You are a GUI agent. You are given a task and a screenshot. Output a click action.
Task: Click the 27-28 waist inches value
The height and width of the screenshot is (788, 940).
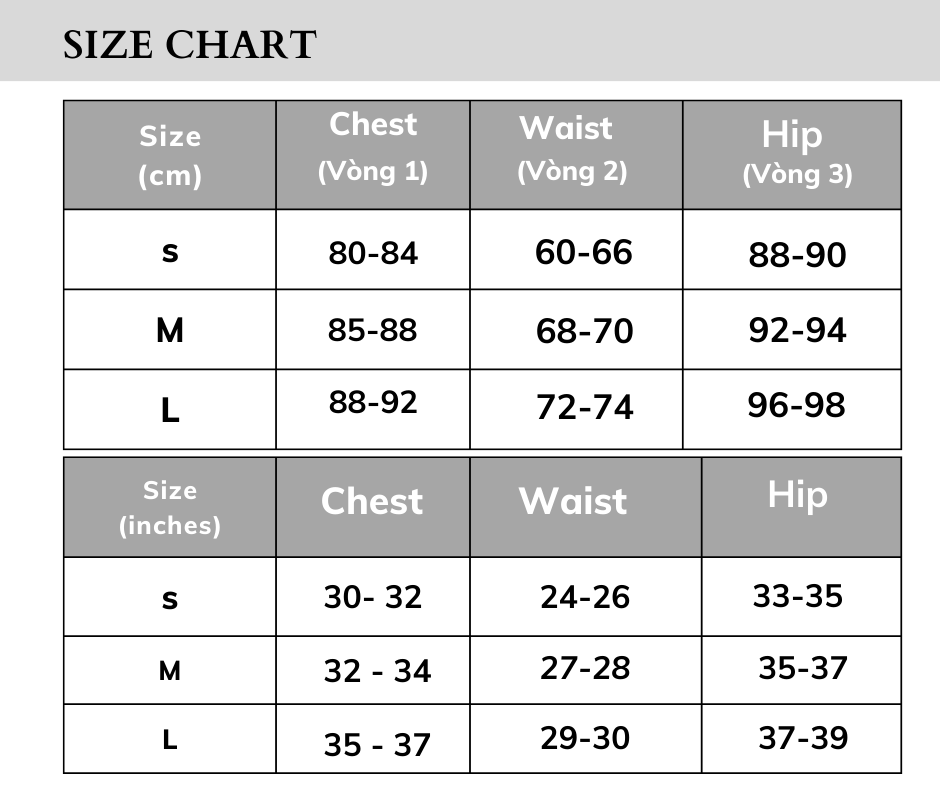coord(585,668)
